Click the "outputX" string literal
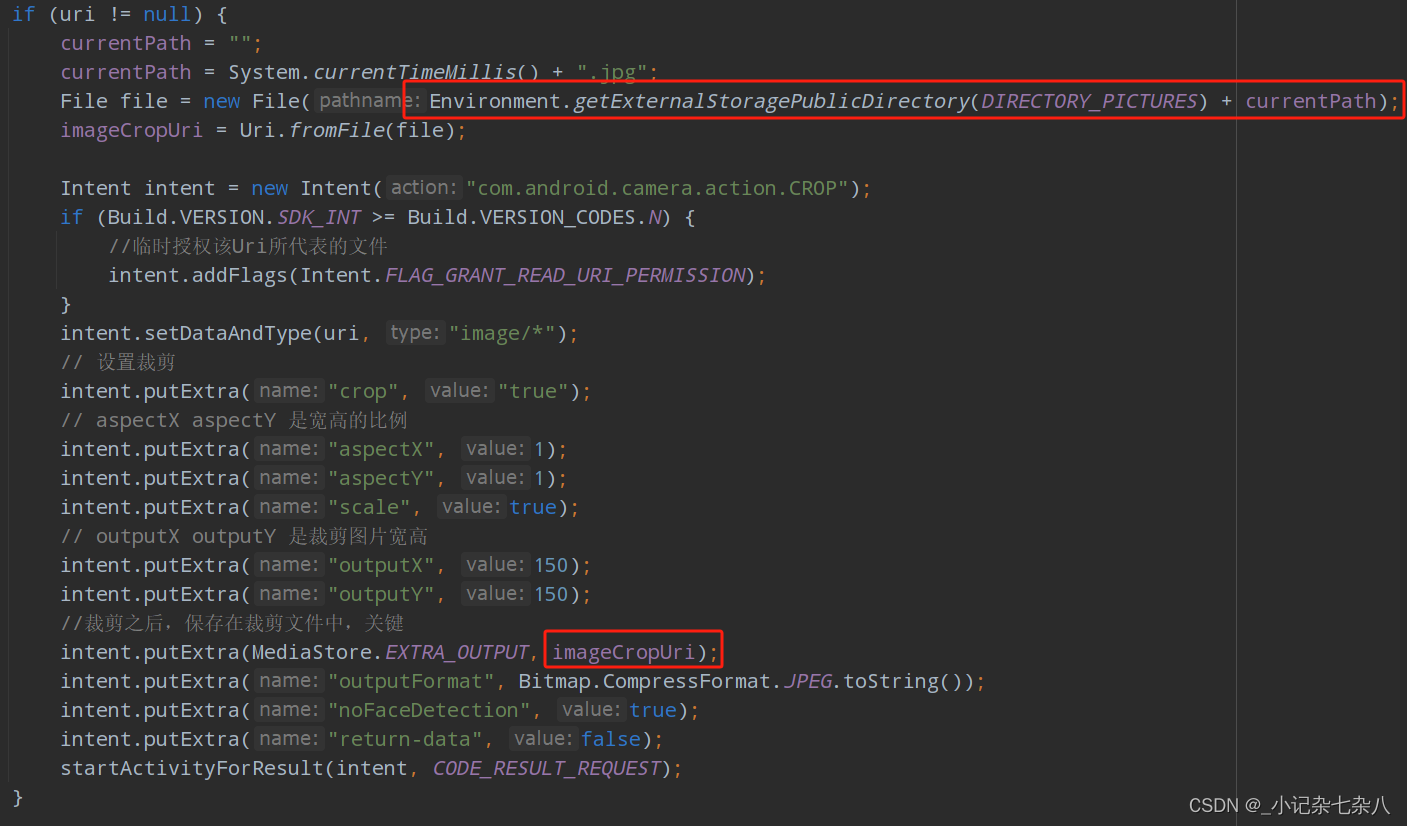The width and height of the screenshot is (1407, 826). [x=381, y=565]
